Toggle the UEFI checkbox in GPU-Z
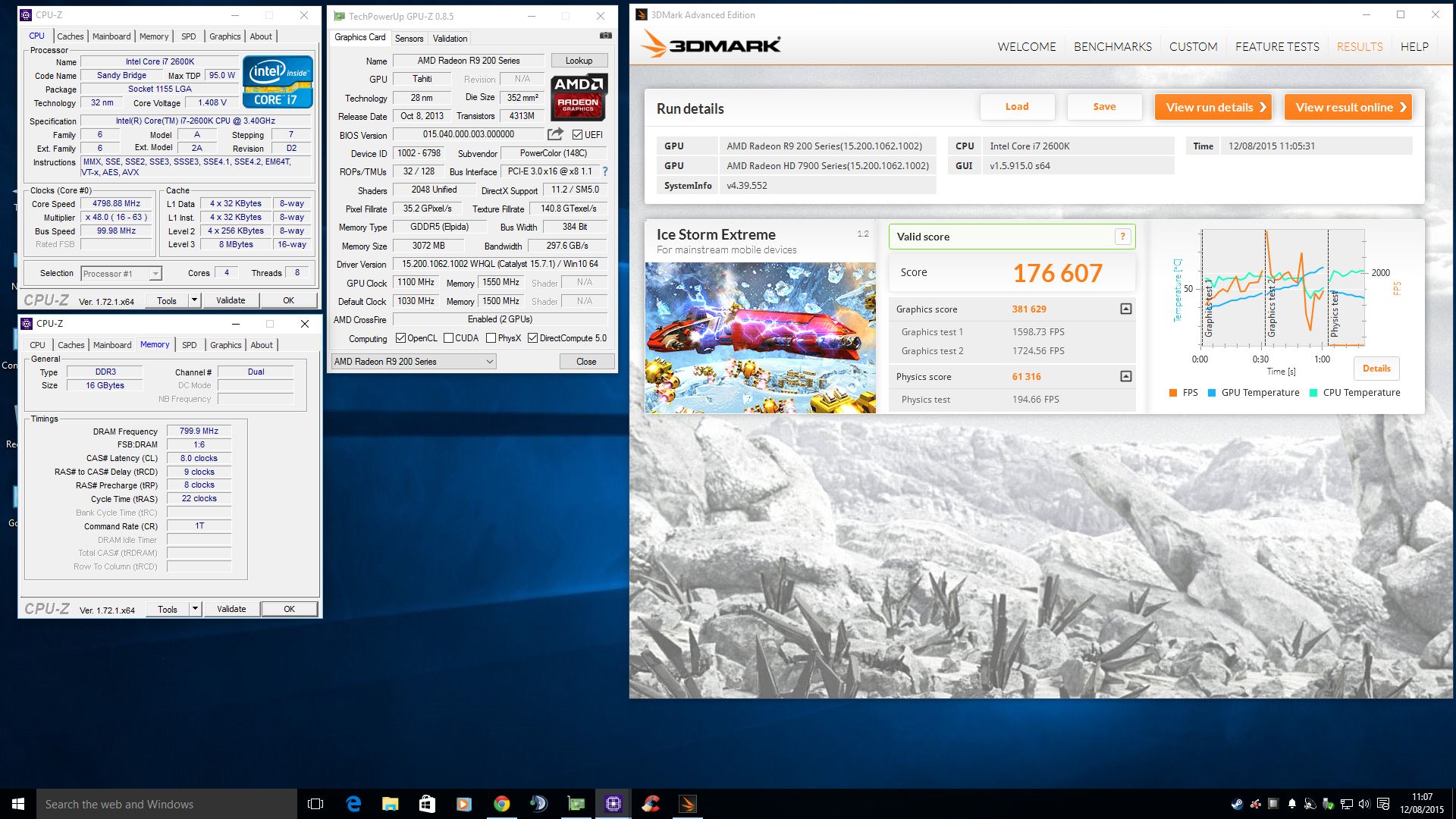Screen dimensions: 1456x819 pos(577,135)
